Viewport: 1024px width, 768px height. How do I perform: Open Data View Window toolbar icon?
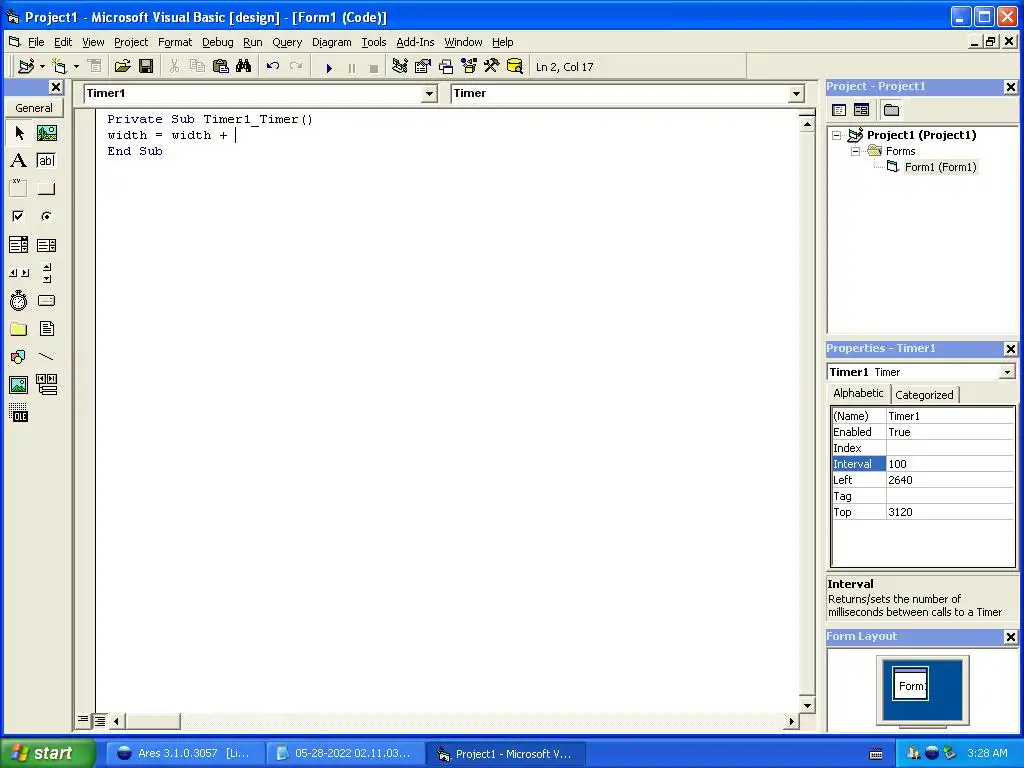(x=515, y=66)
